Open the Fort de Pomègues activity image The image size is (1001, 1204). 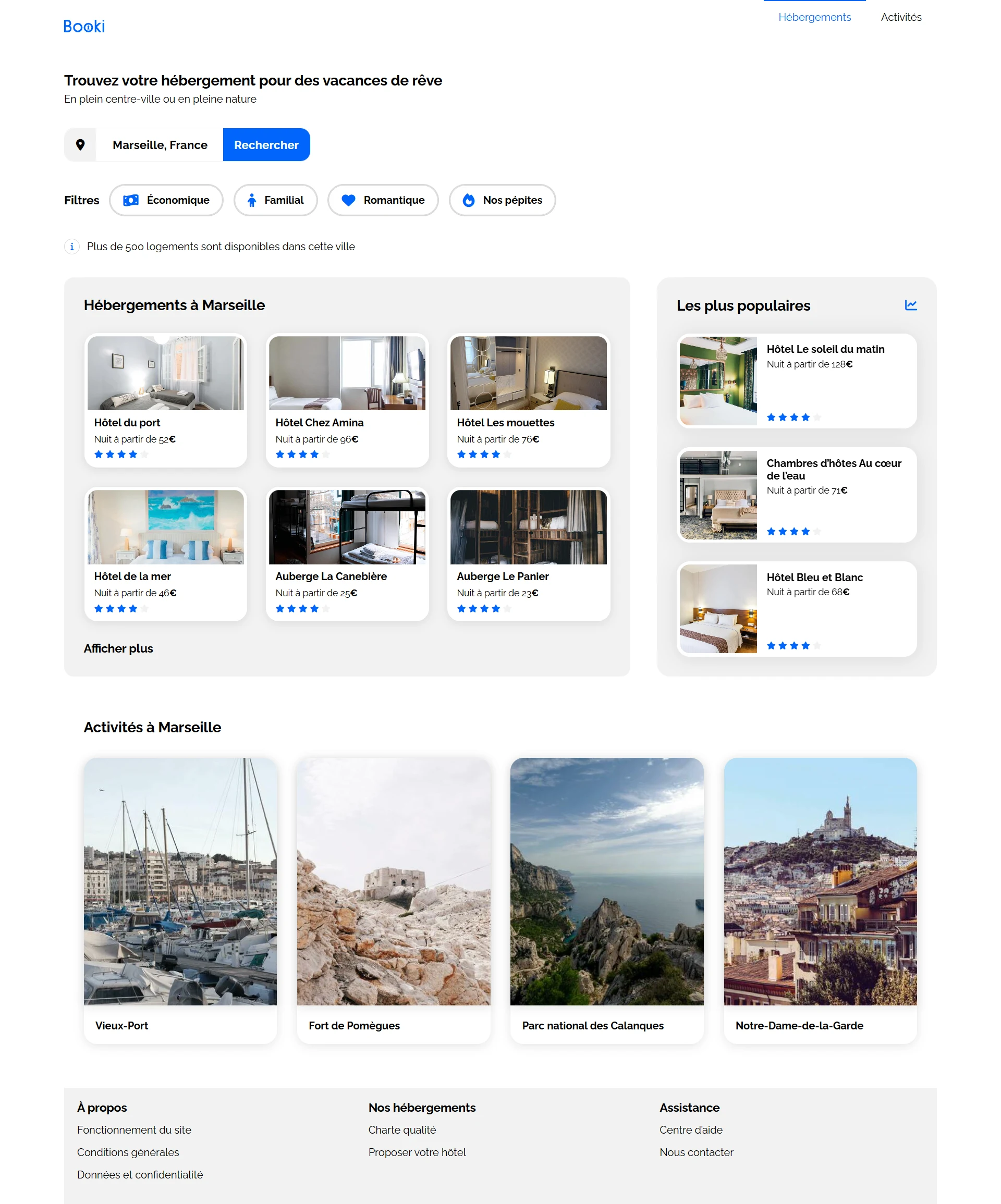[x=394, y=881]
